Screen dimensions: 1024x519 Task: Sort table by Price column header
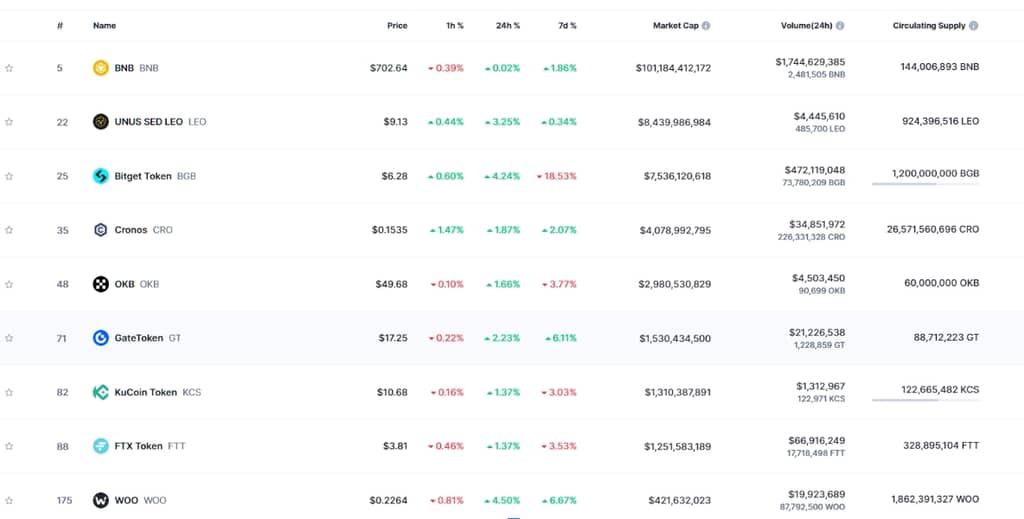[x=397, y=26]
